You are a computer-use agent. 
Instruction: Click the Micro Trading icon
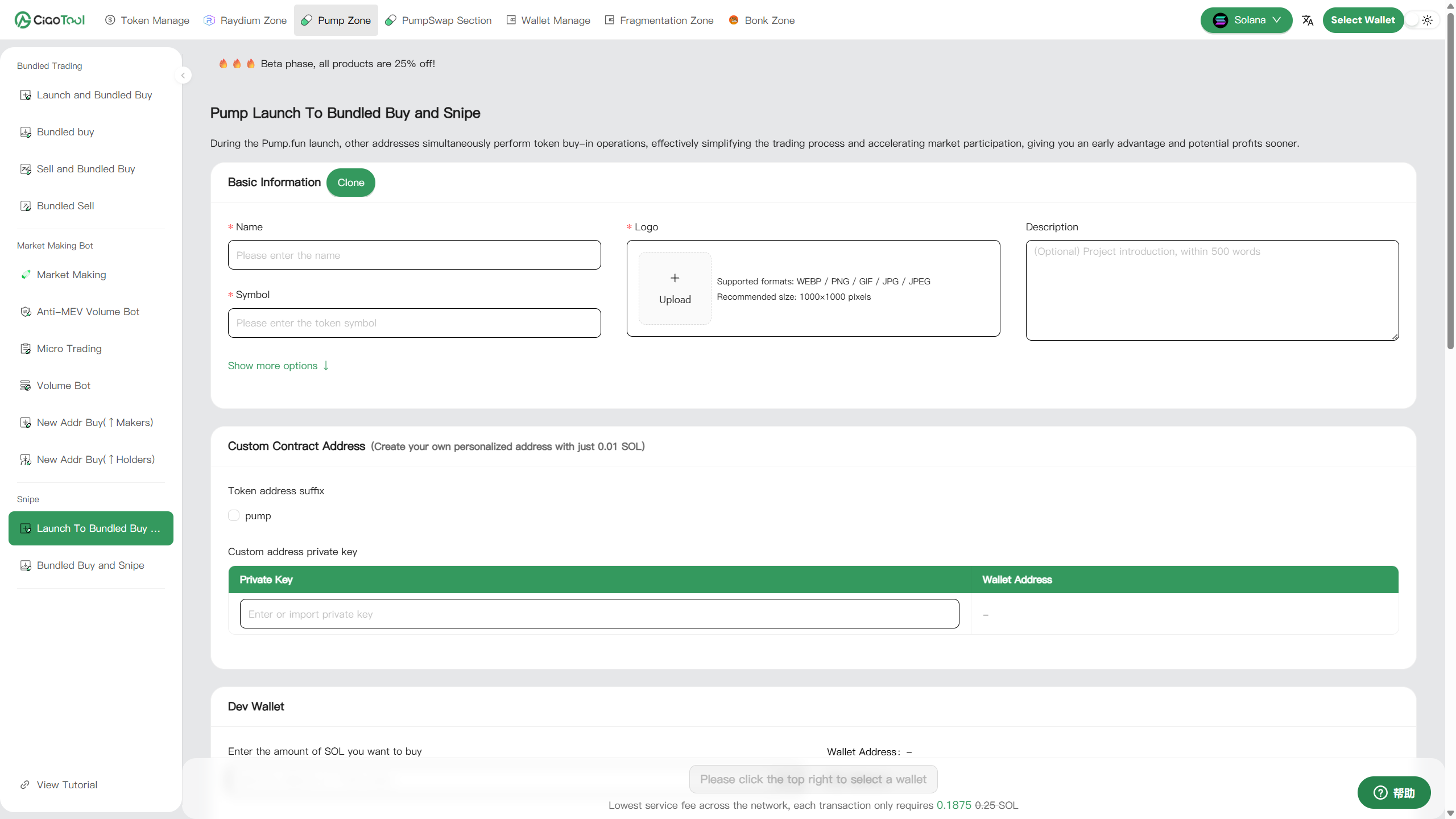tap(26, 349)
